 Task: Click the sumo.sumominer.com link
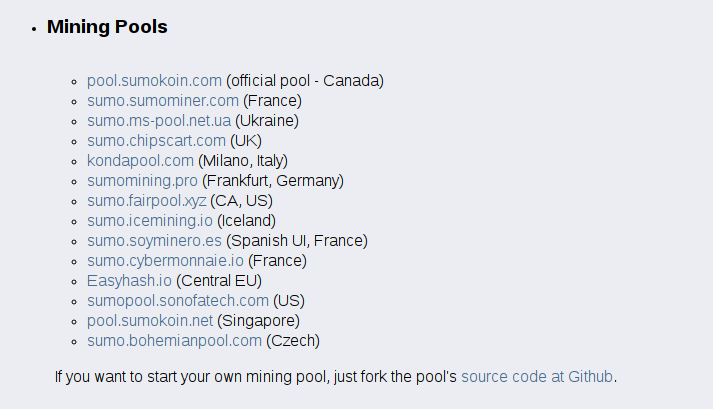tap(163, 101)
